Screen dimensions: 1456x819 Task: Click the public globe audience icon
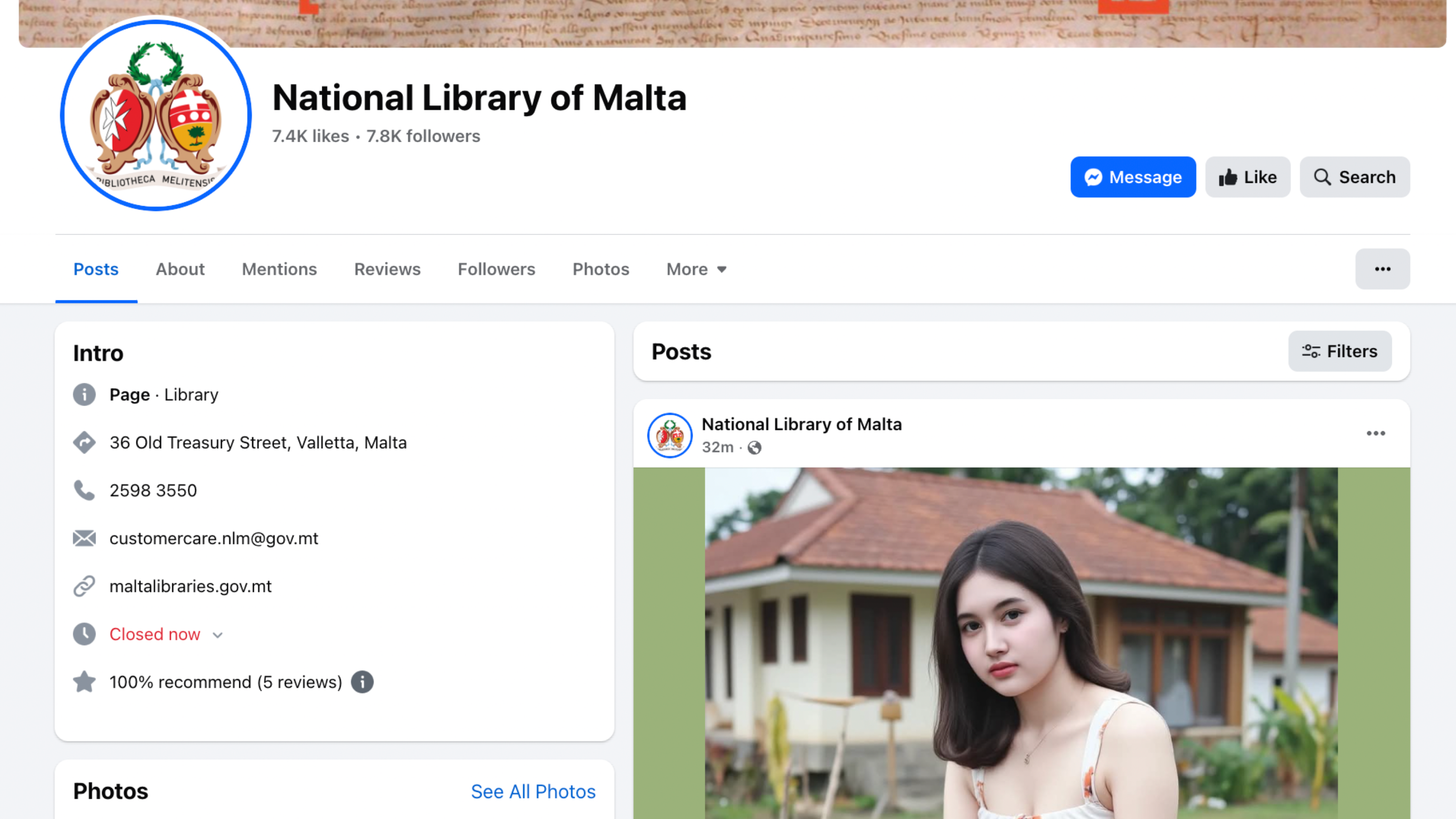point(755,448)
